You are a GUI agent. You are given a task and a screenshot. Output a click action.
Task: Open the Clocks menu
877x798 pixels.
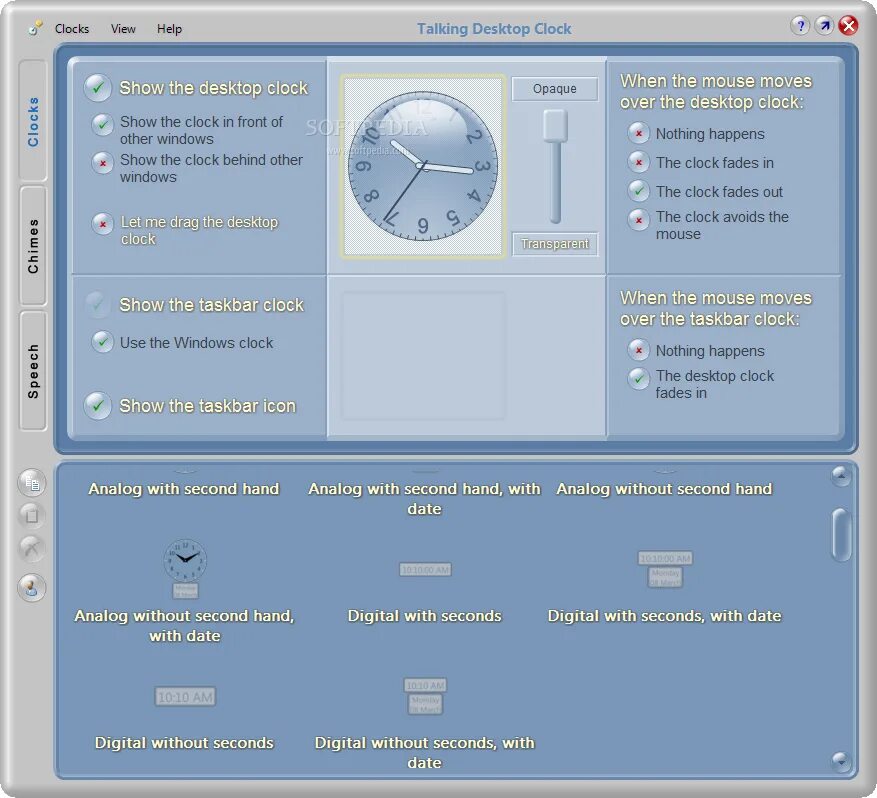72,29
